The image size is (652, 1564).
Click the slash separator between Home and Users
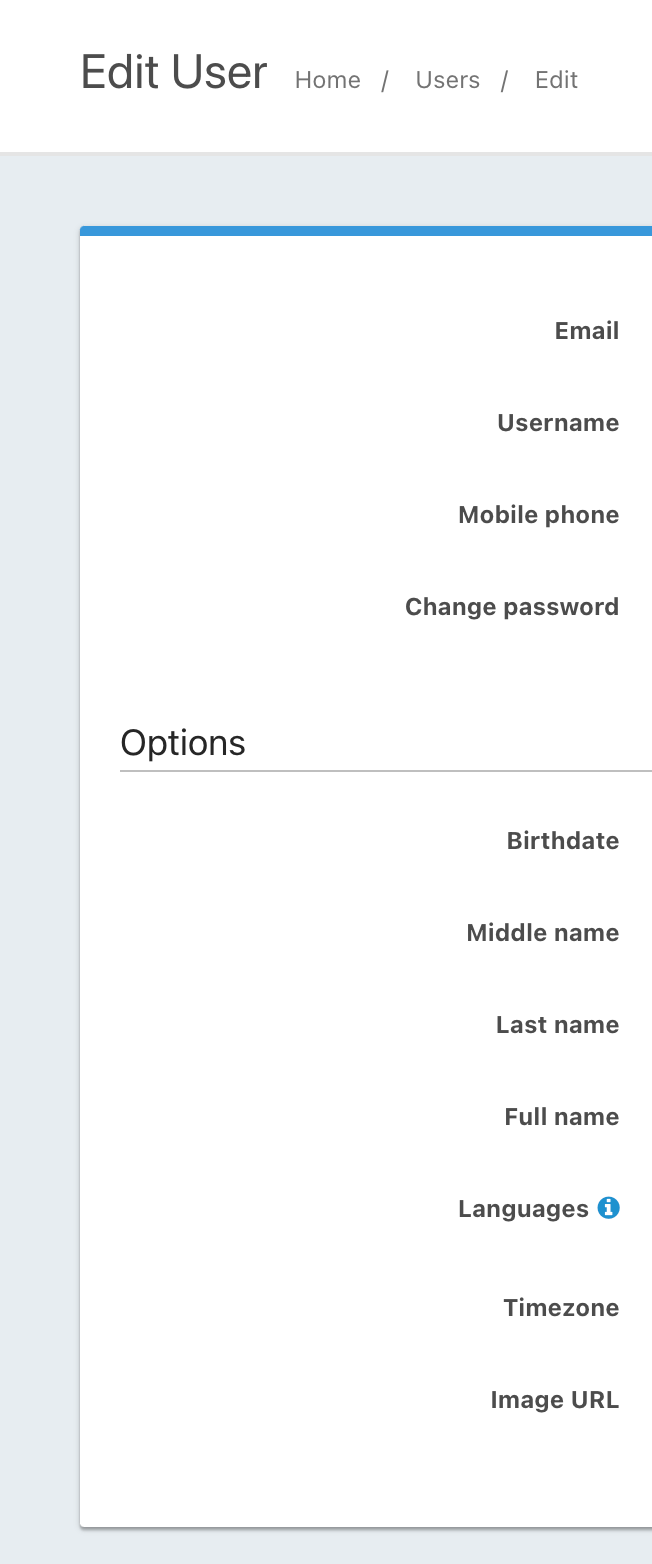coord(385,80)
